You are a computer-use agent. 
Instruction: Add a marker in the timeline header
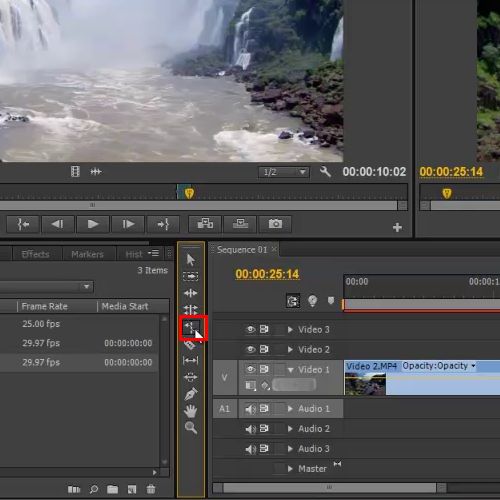[331, 301]
